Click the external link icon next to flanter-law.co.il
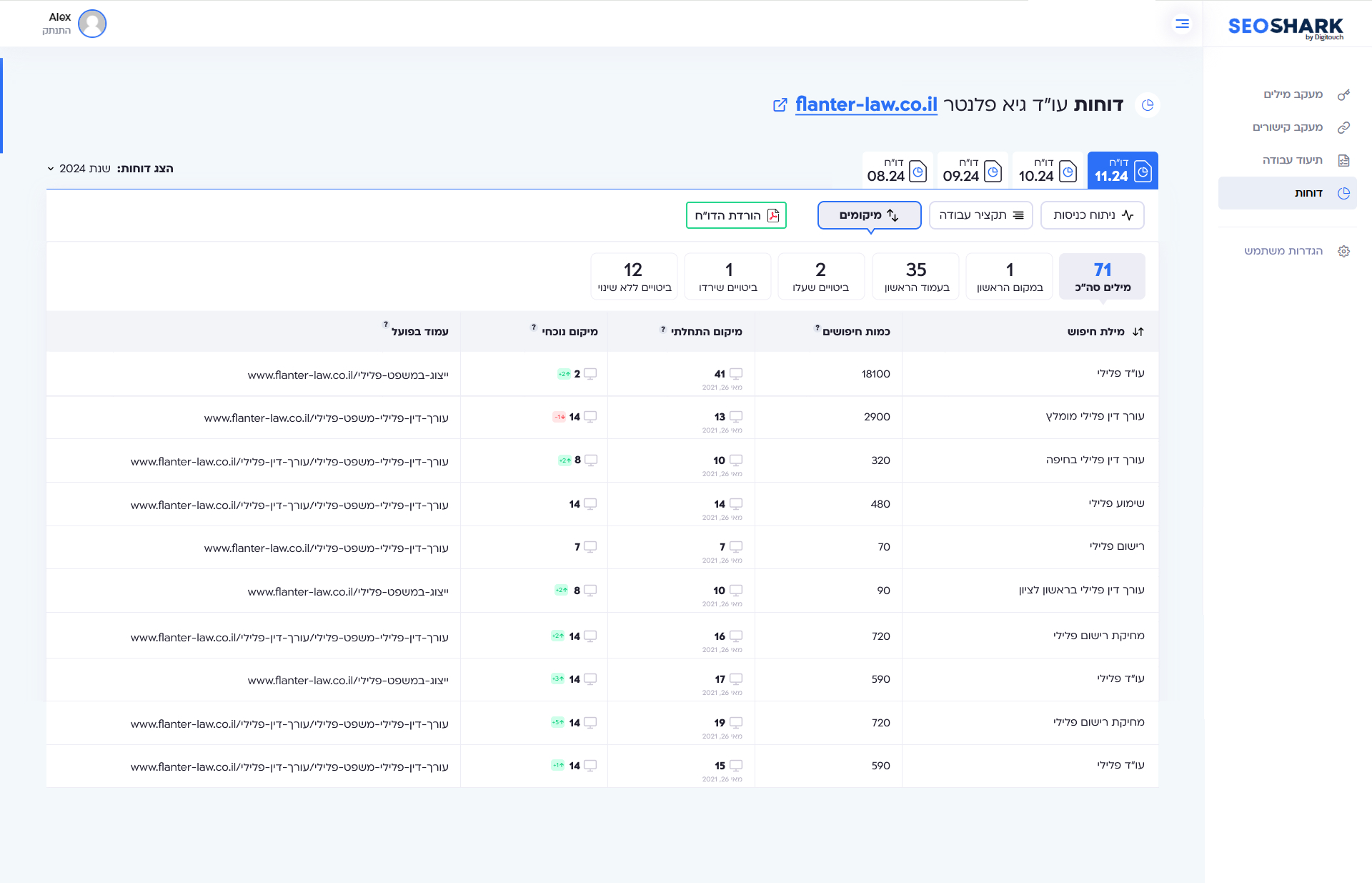The width and height of the screenshot is (1372, 883). (x=780, y=105)
